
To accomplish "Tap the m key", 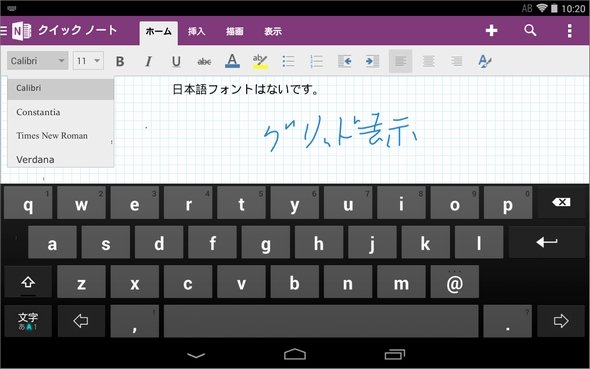I will coord(401,282).
